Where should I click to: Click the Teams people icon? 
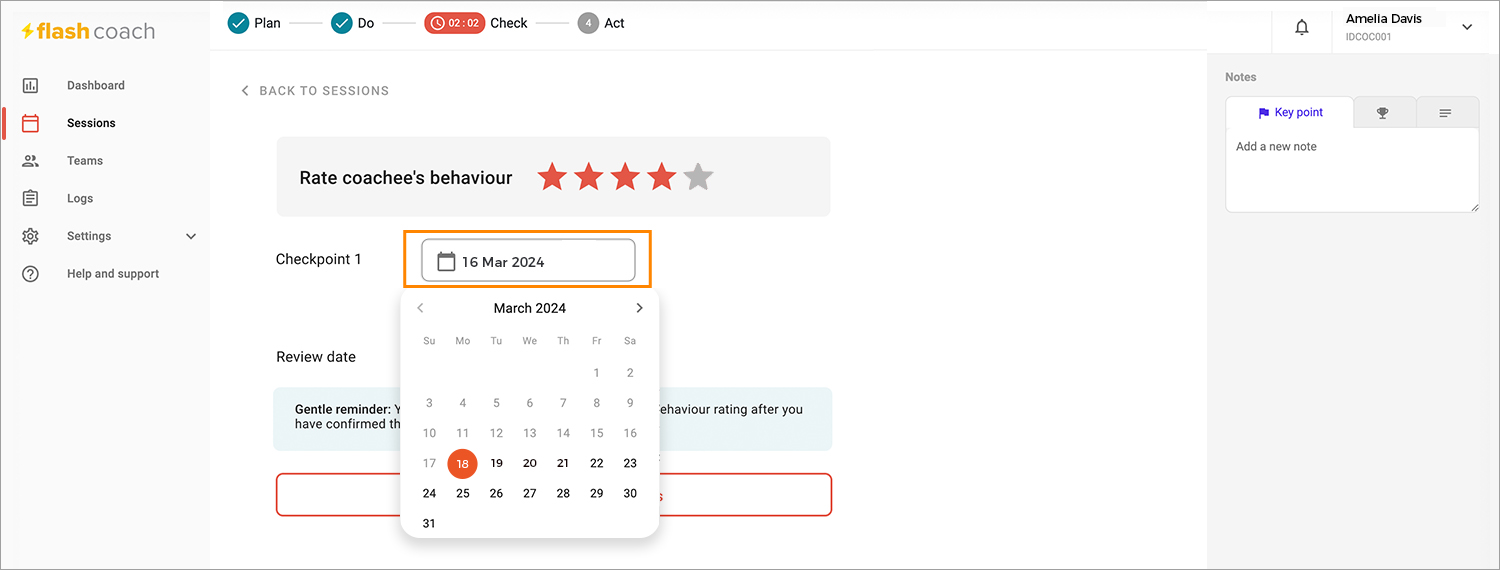tap(30, 161)
